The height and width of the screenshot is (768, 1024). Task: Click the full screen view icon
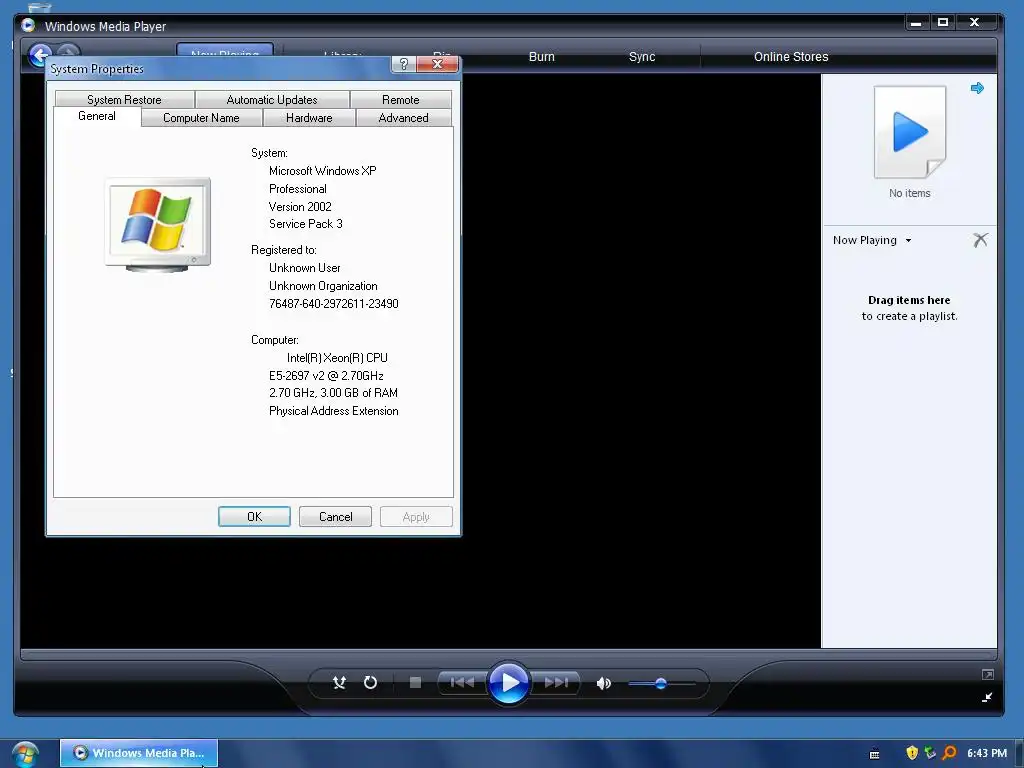987,674
